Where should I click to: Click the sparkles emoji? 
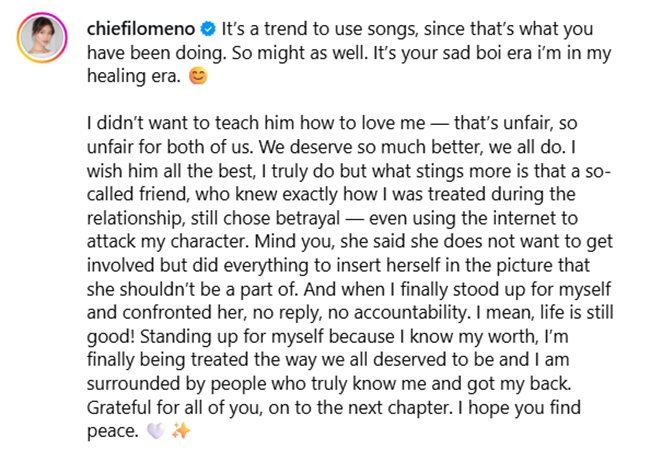[181, 434]
